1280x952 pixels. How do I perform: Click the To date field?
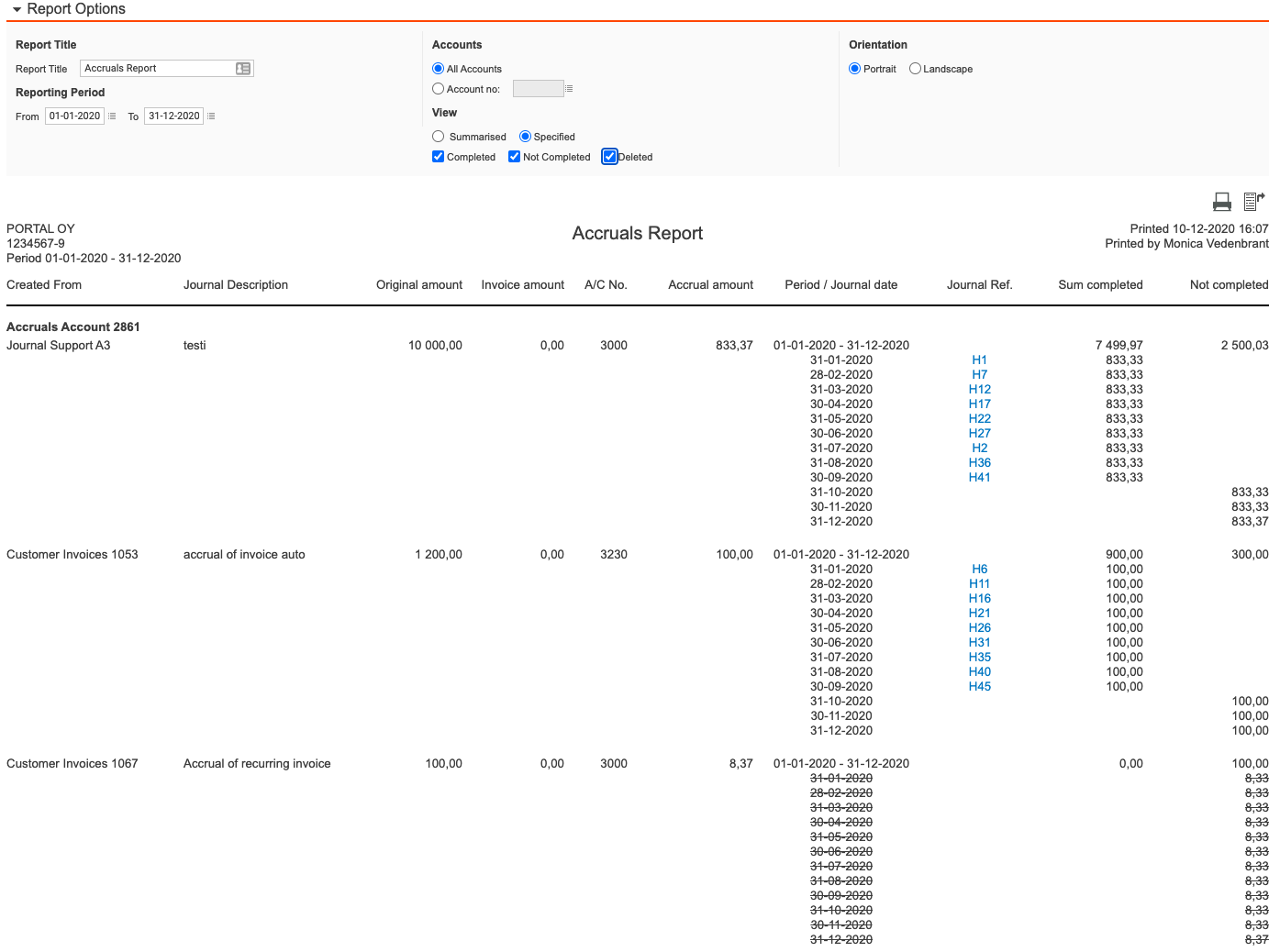(x=173, y=116)
